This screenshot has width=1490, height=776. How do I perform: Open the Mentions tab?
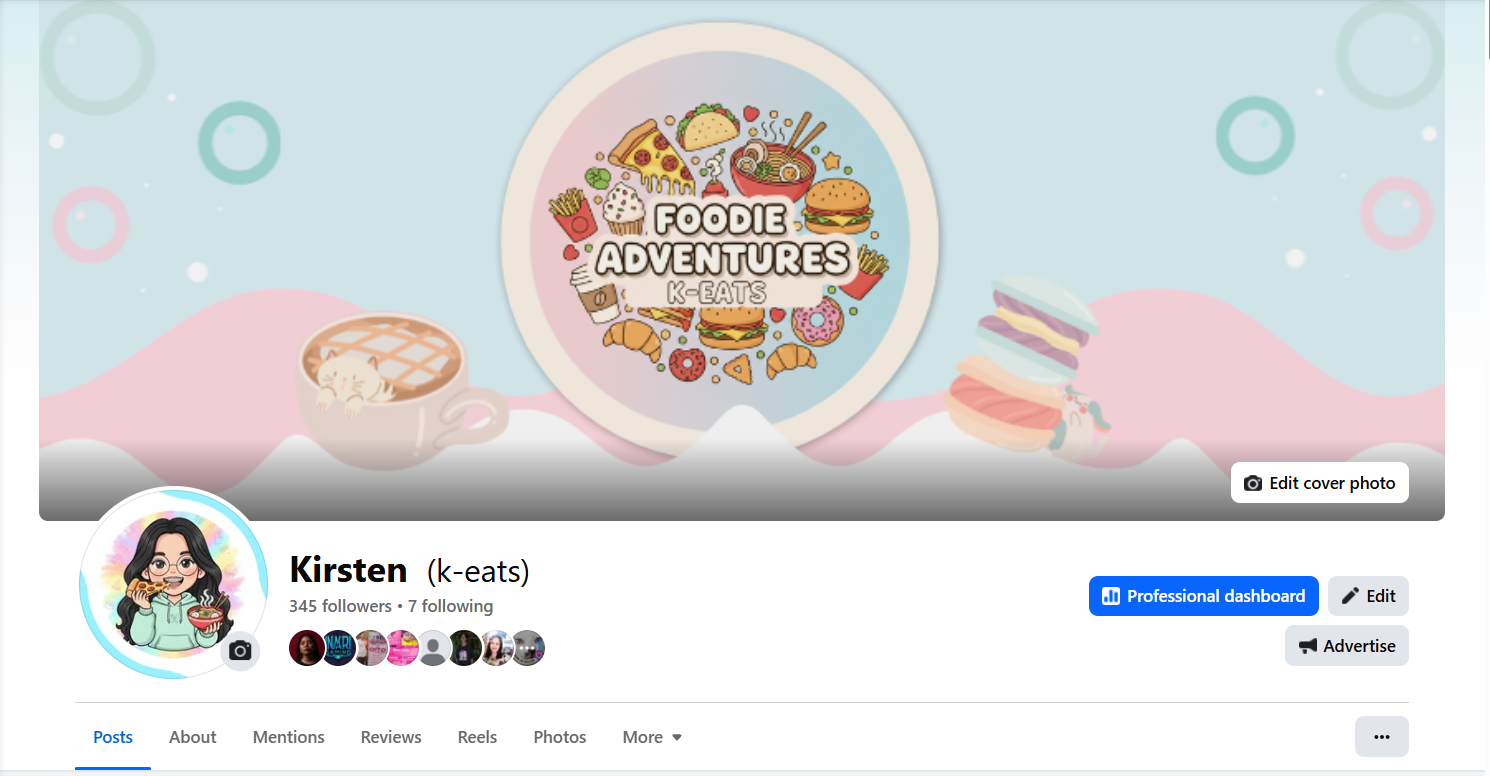288,737
